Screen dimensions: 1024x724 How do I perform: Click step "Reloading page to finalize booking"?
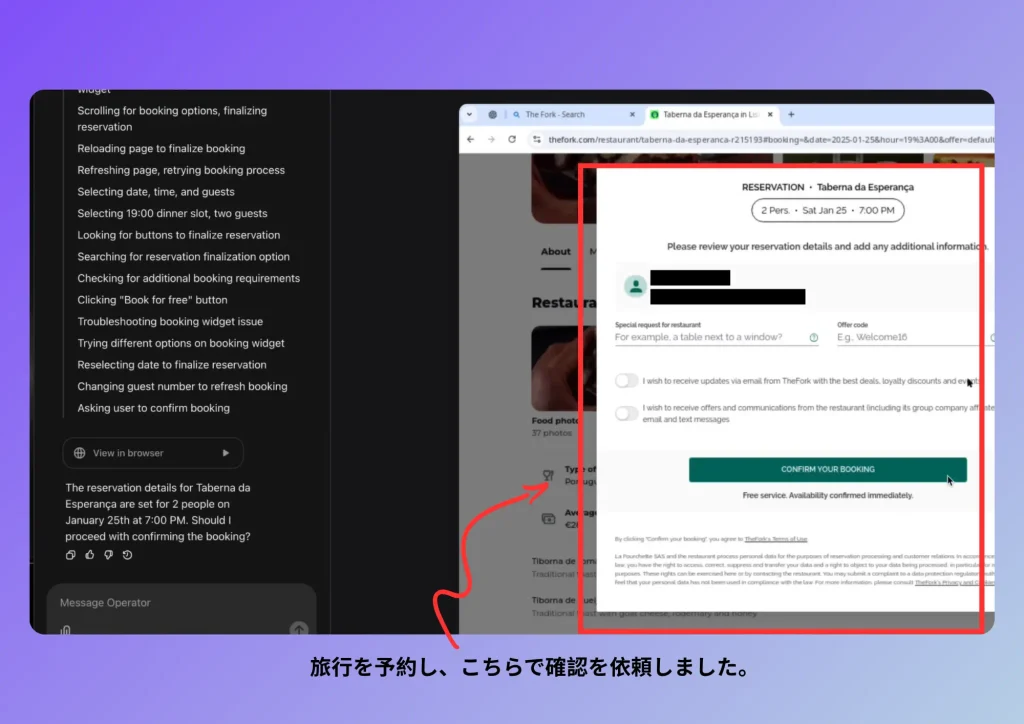point(161,149)
